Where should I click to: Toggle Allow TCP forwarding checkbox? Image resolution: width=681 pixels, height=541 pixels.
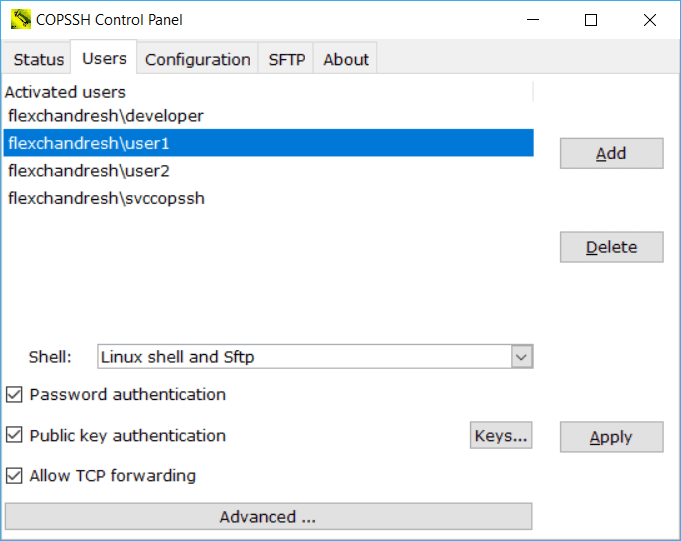(14, 476)
